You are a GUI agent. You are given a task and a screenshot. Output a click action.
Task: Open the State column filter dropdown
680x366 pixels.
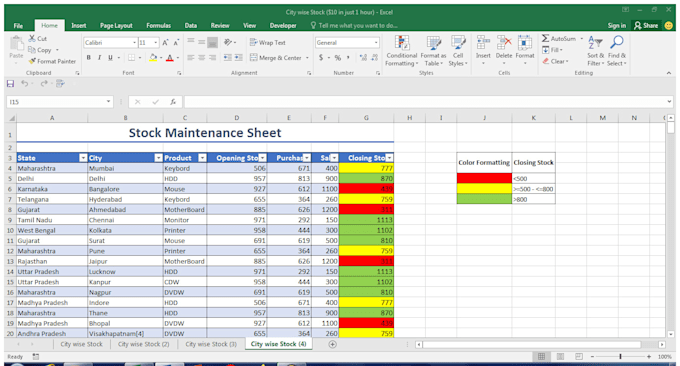pyautogui.click(x=83, y=158)
